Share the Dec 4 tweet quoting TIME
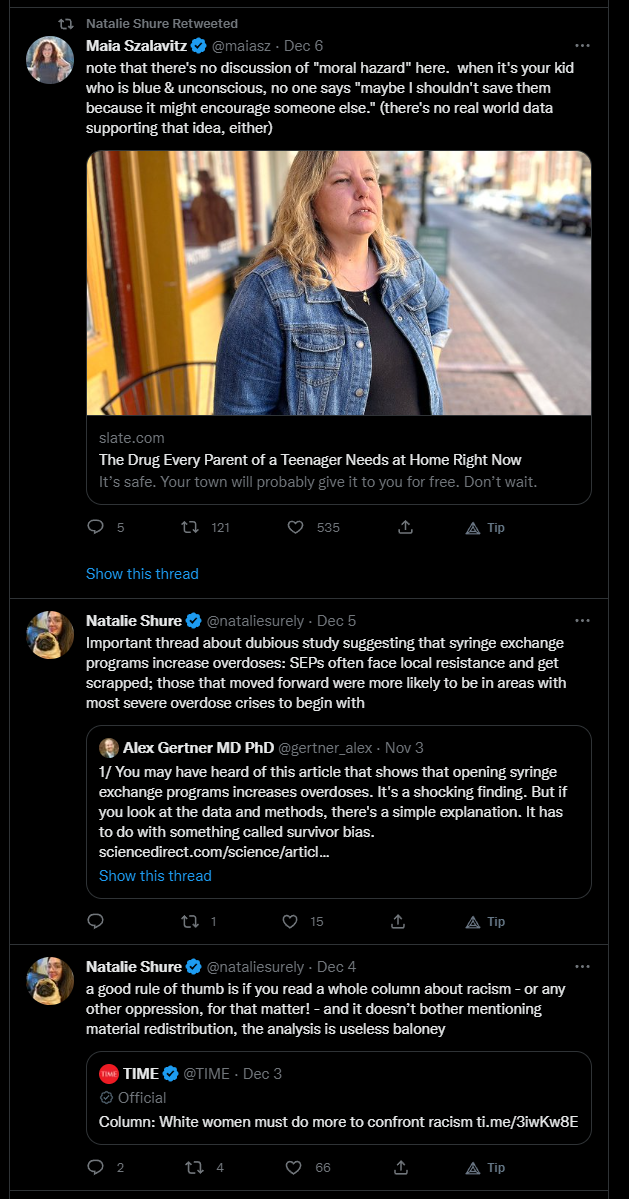 [x=400, y=1168]
